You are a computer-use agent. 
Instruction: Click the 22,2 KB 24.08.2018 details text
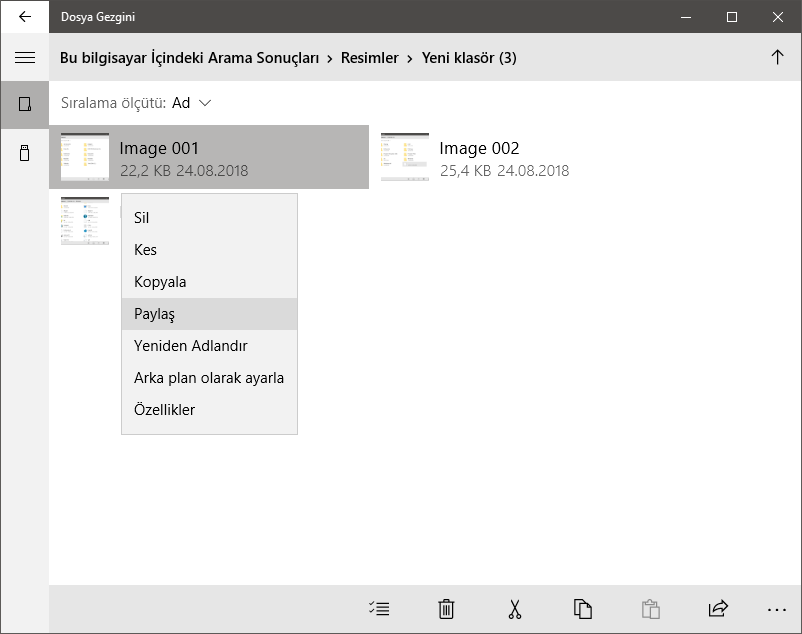pyautogui.click(x=184, y=170)
